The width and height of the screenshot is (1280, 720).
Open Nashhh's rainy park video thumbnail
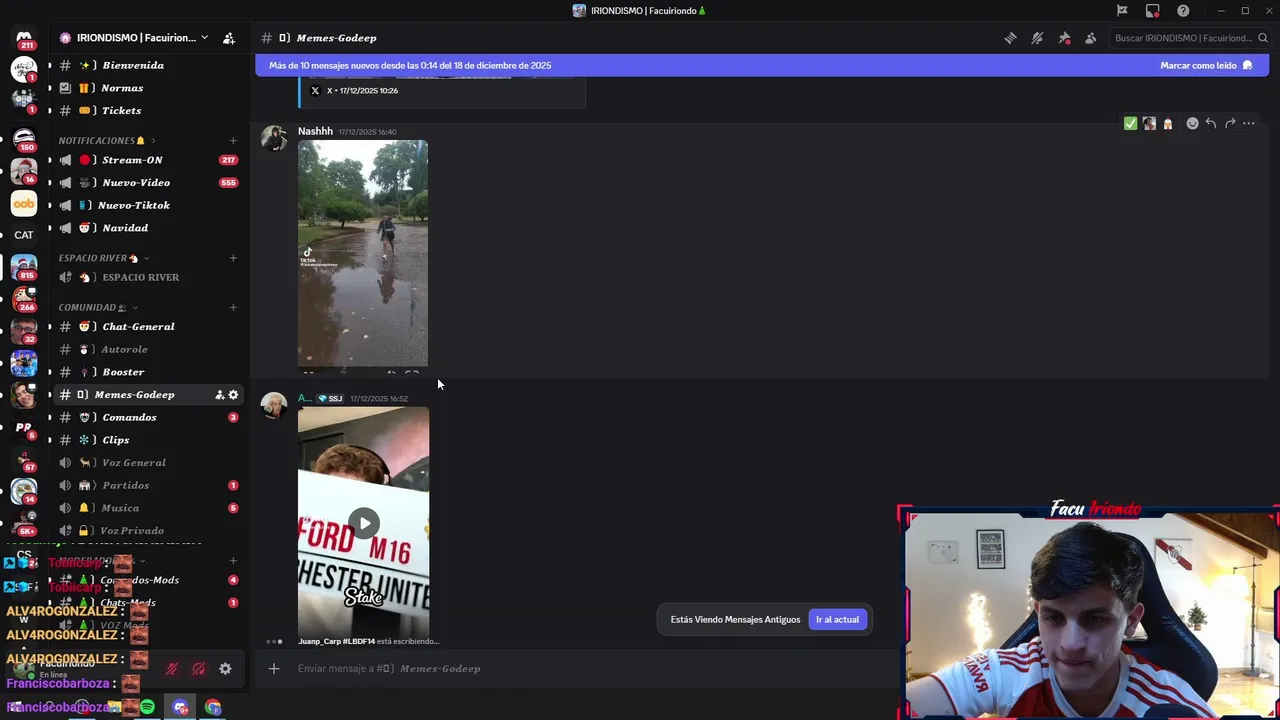click(363, 254)
